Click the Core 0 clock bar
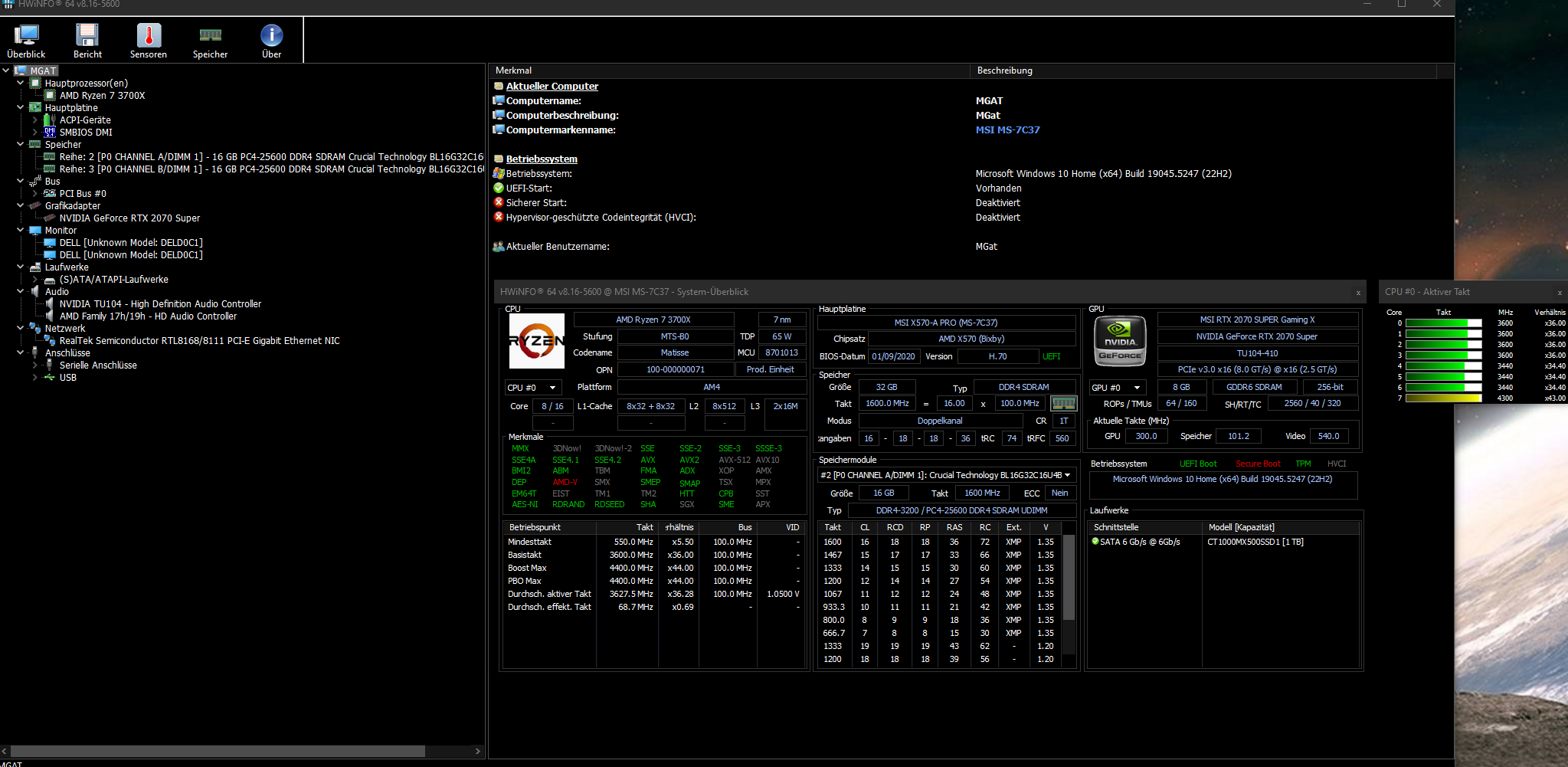Image resolution: width=1568 pixels, height=767 pixels. 1443,323
